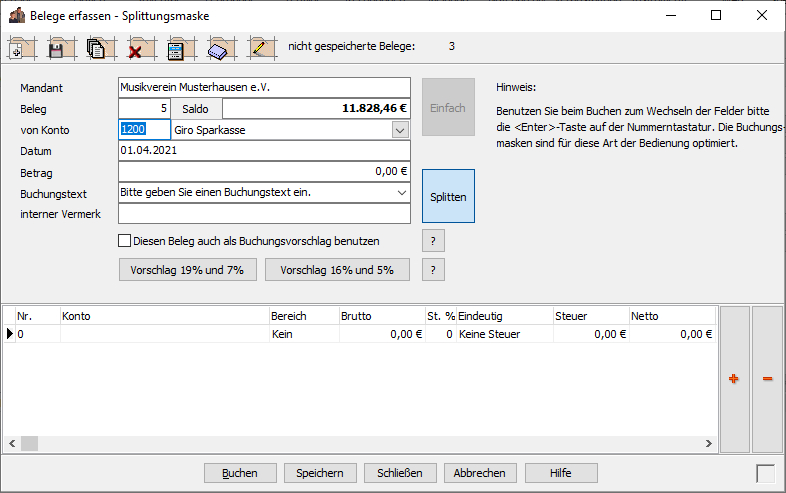Click the floppy disk save icon
Viewport: 786px width, 493px height.
(58, 47)
